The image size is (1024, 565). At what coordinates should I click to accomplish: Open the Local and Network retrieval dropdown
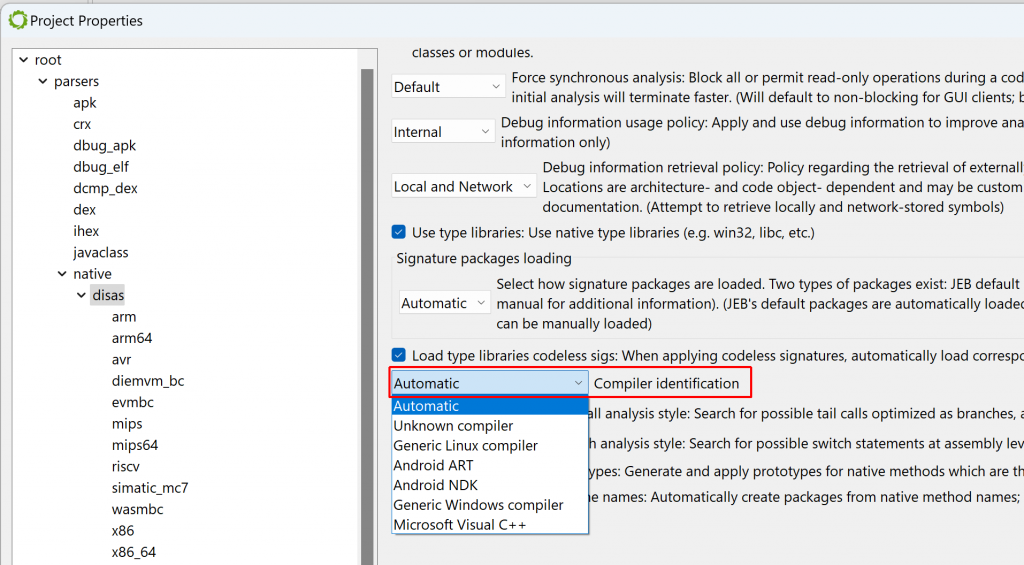coord(464,187)
